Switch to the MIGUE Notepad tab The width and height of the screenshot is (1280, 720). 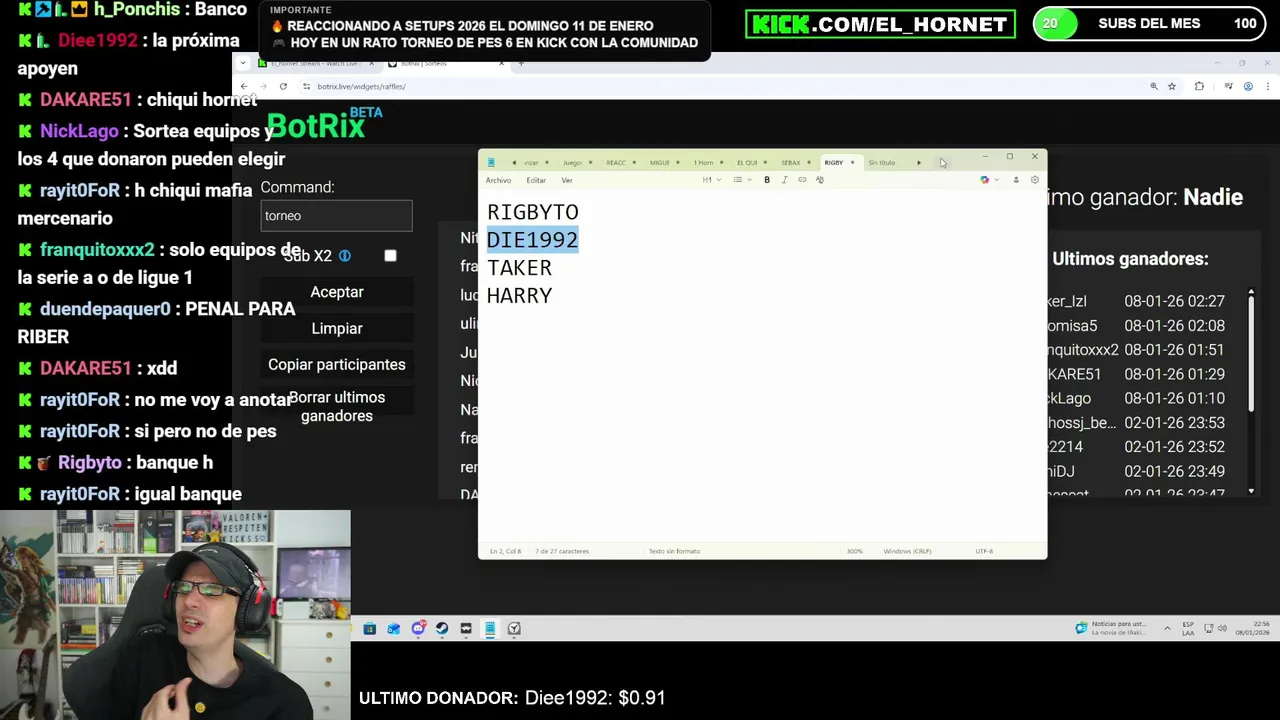pos(659,162)
